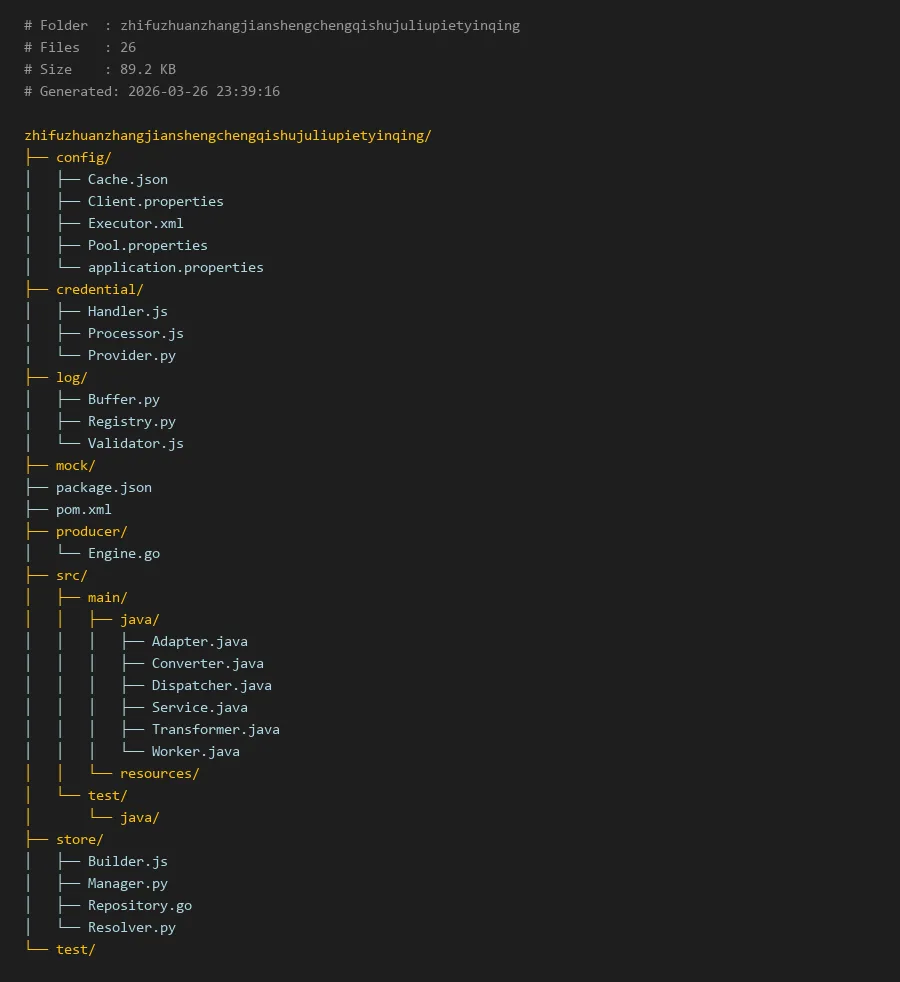Select Resolver.py in store folder
Screen dimensions: 900x982
coord(131,927)
